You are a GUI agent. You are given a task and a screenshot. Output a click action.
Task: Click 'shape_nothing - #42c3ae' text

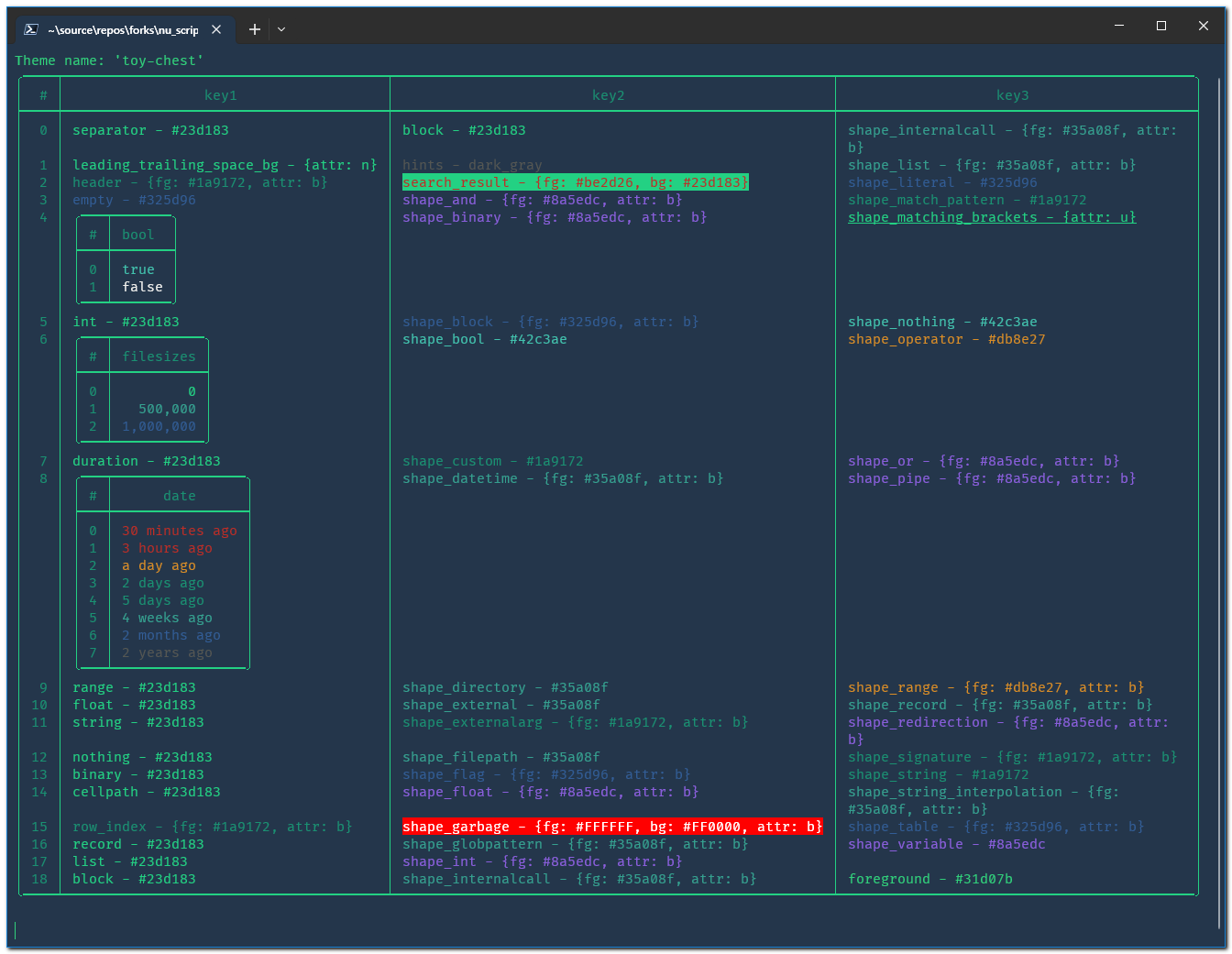pyautogui.click(x=943, y=322)
